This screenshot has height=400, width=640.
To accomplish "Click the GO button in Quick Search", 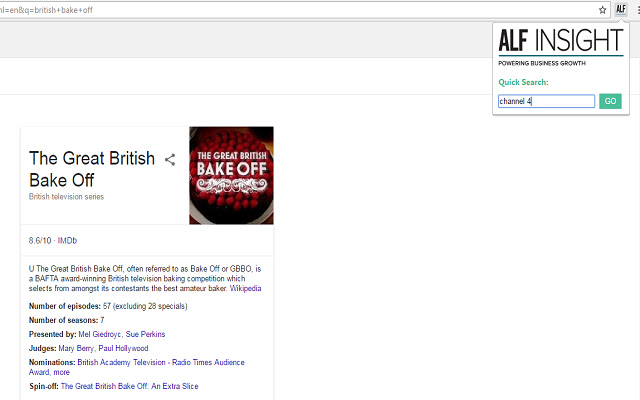I will coord(610,101).
